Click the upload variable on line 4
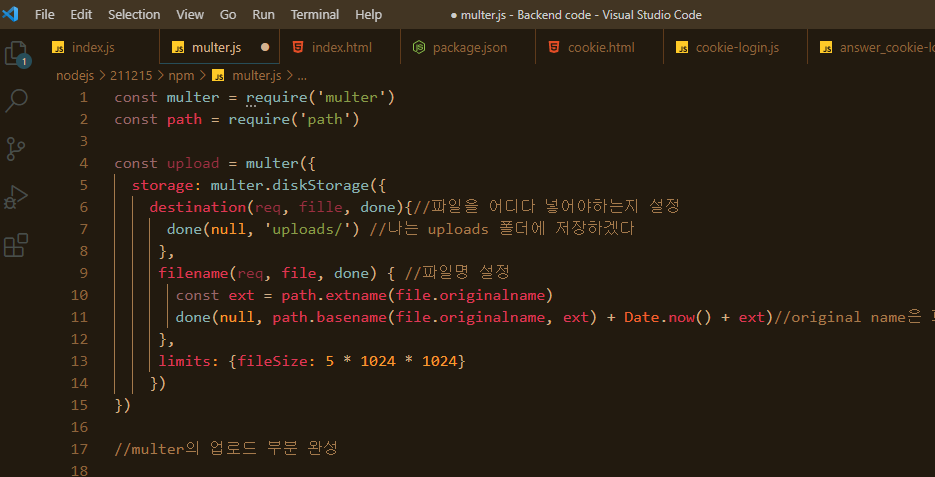The image size is (935, 477). 193,163
